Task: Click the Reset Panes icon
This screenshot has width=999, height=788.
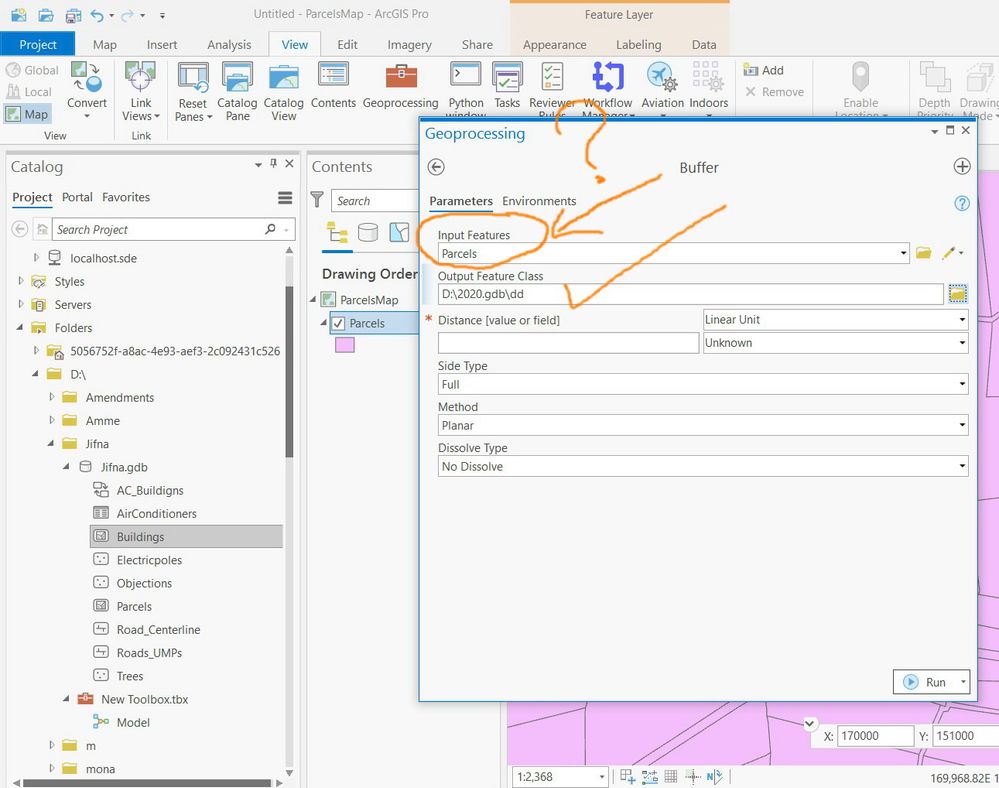Action: coord(193,78)
